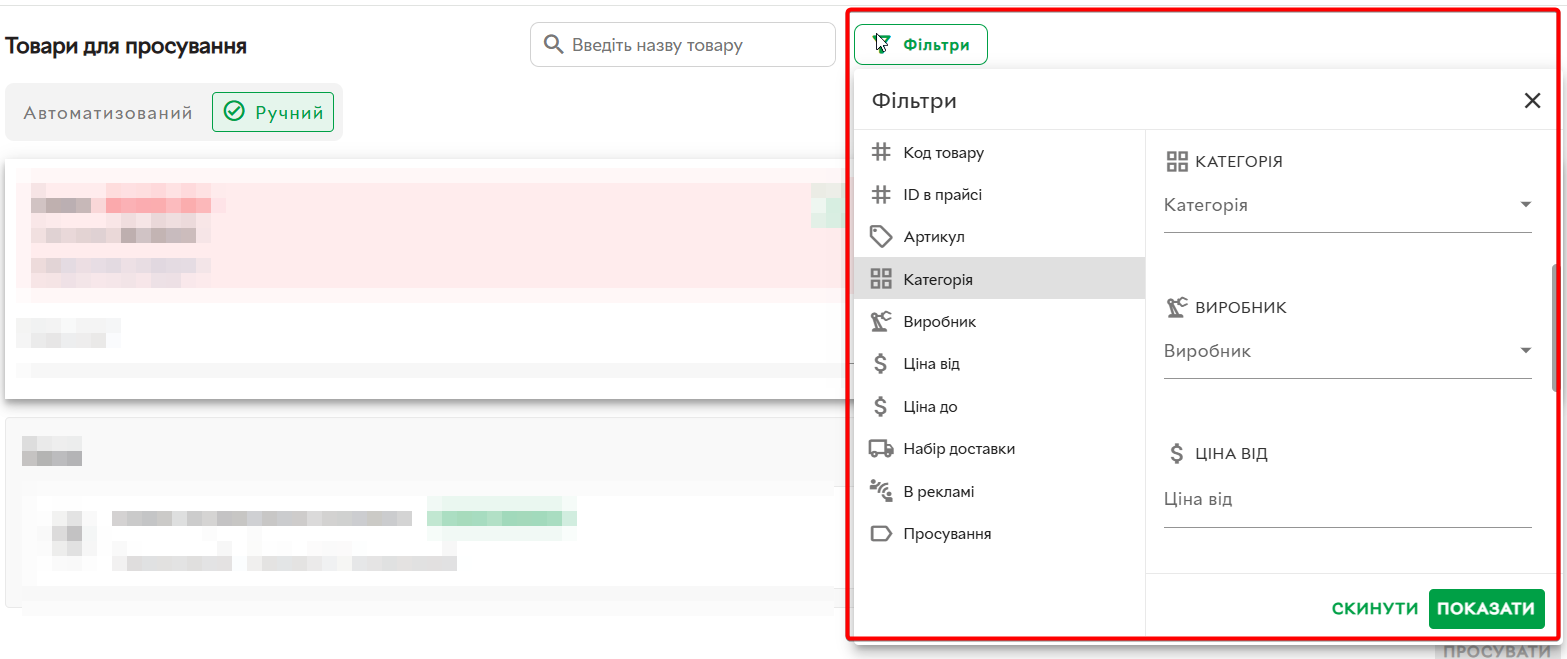Click the hash icon beside ID в прайсі
Viewport: 1567px width, 659px height.
880,195
